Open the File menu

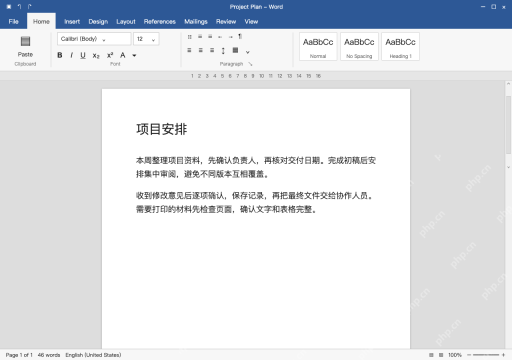point(14,22)
